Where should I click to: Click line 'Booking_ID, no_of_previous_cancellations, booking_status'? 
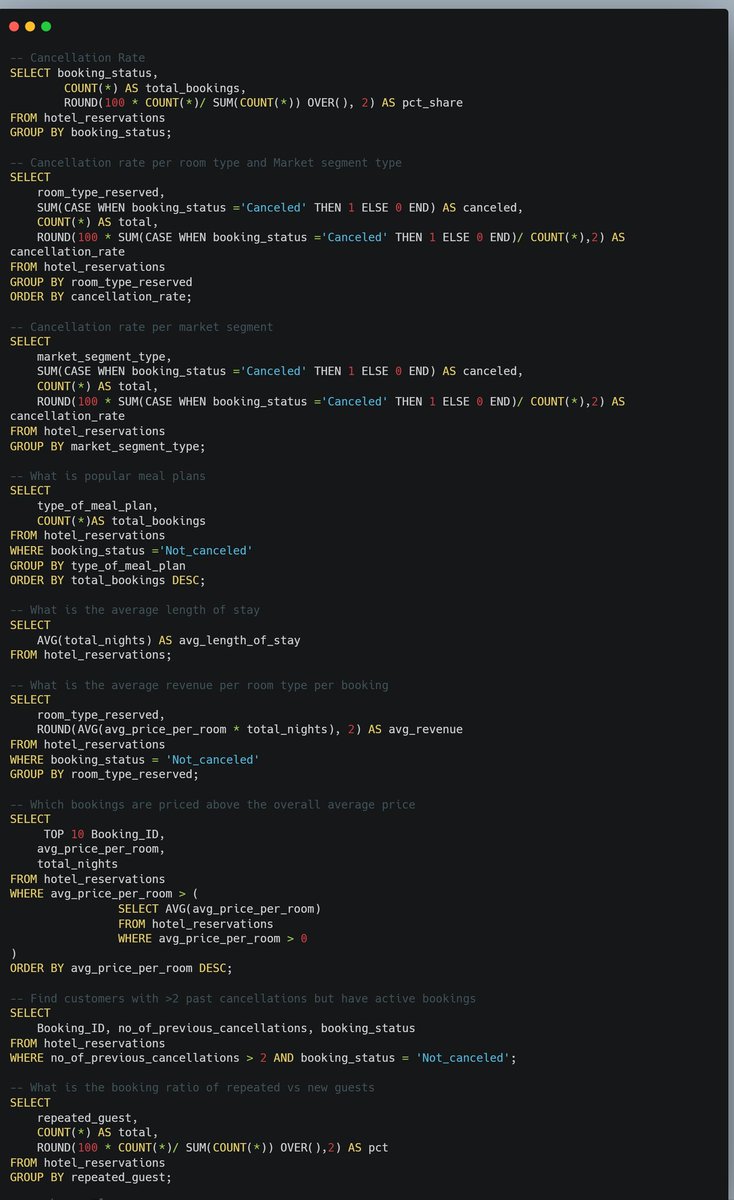[x=226, y=1028]
